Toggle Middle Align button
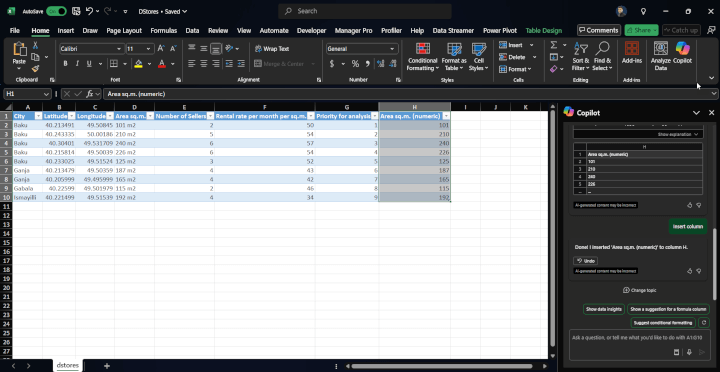 coord(204,49)
